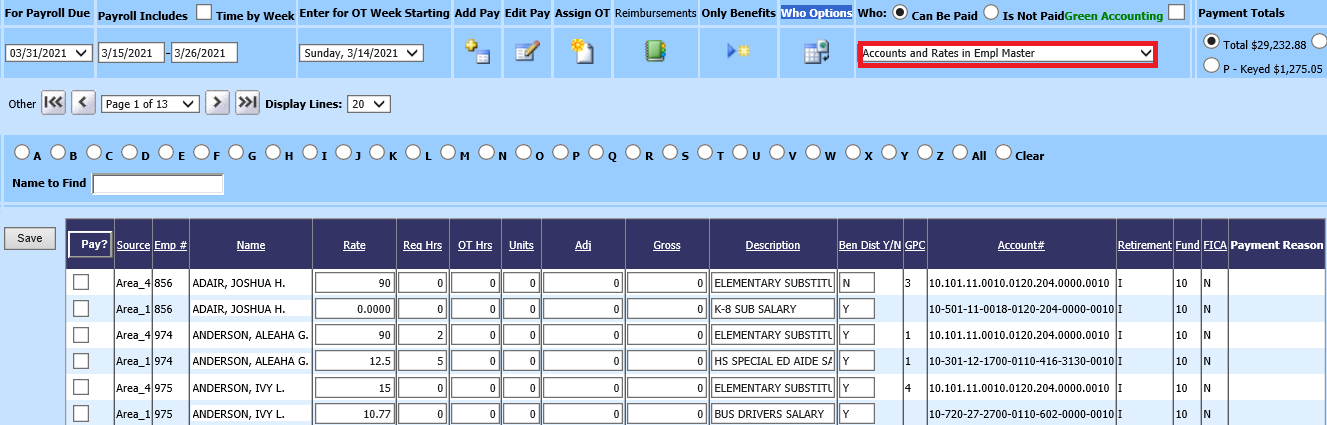The width and height of the screenshot is (1327, 425).
Task: Open the Page 1 of 13 dropdown
Action: point(151,104)
